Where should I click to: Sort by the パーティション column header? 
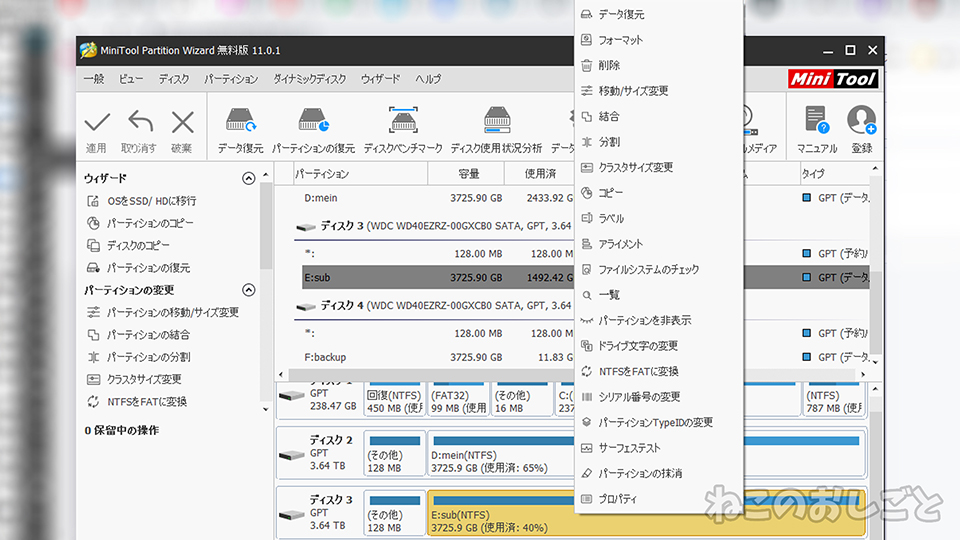click(x=361, y=174)
